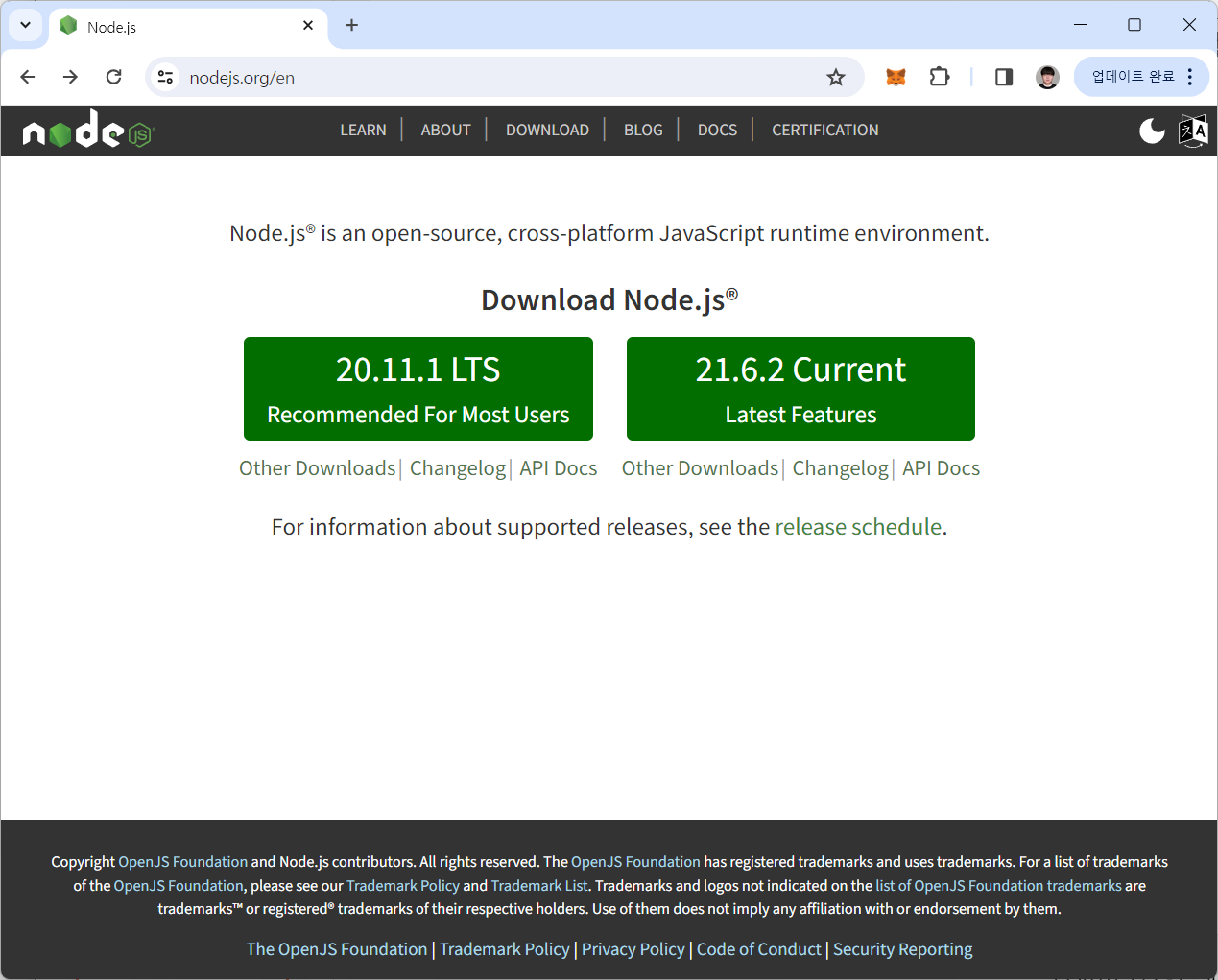This screenshot has height=980, width=1218.
Task: Open Trademark List link
Action: pos(539,886)
